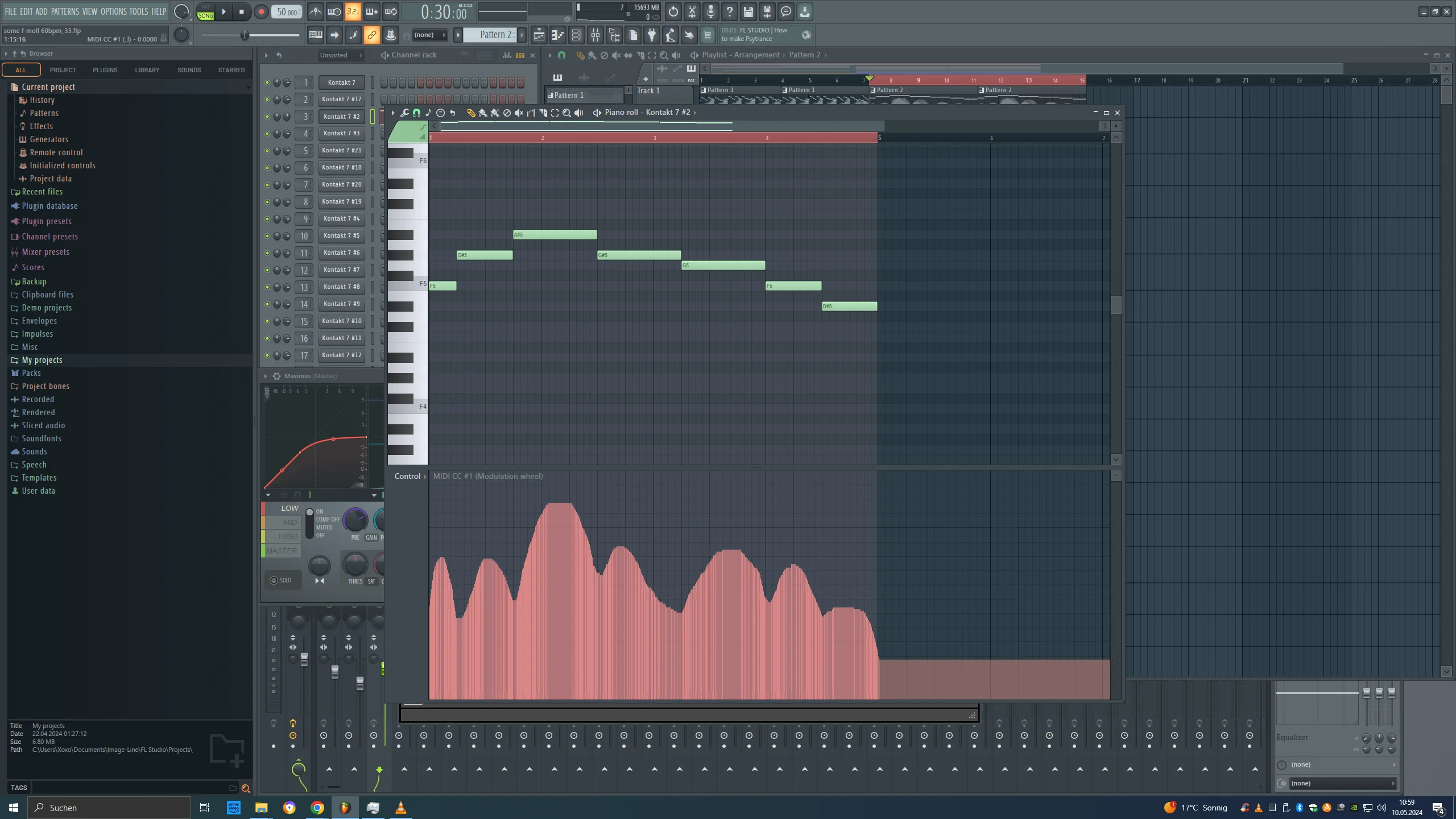Switch Browser to the PLUGINS tab

click(x=105, y=70)
